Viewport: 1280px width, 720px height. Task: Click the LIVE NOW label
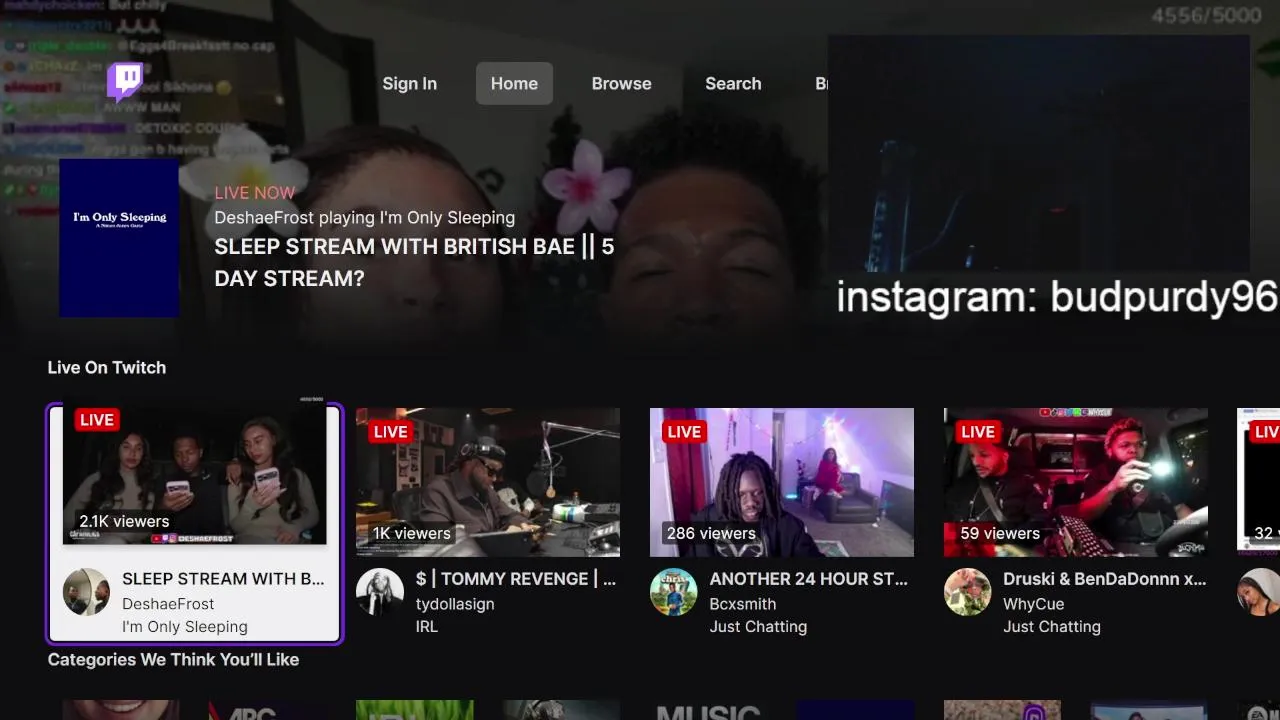[x=255, y=192]
